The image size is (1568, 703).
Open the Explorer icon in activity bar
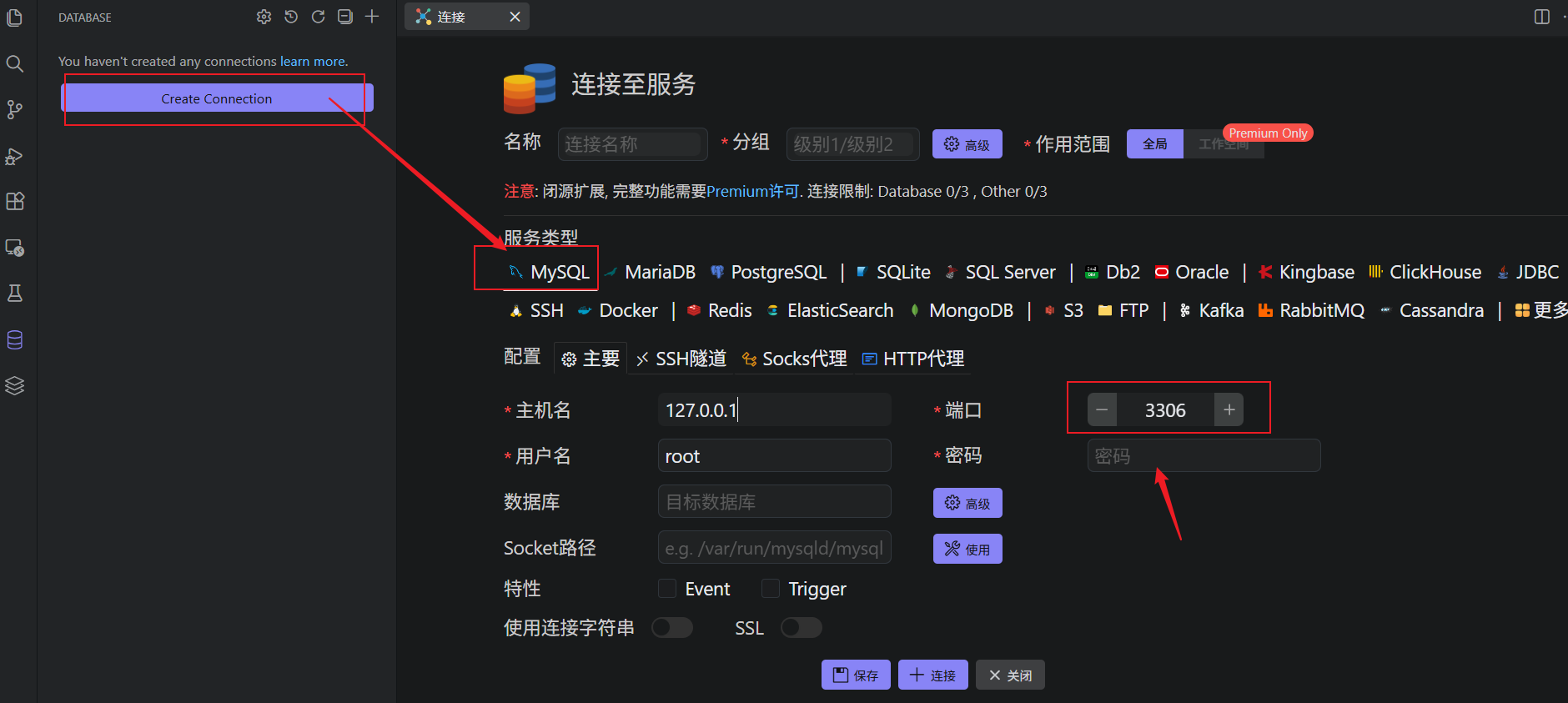pyautogui.click(x=15, y=18)
